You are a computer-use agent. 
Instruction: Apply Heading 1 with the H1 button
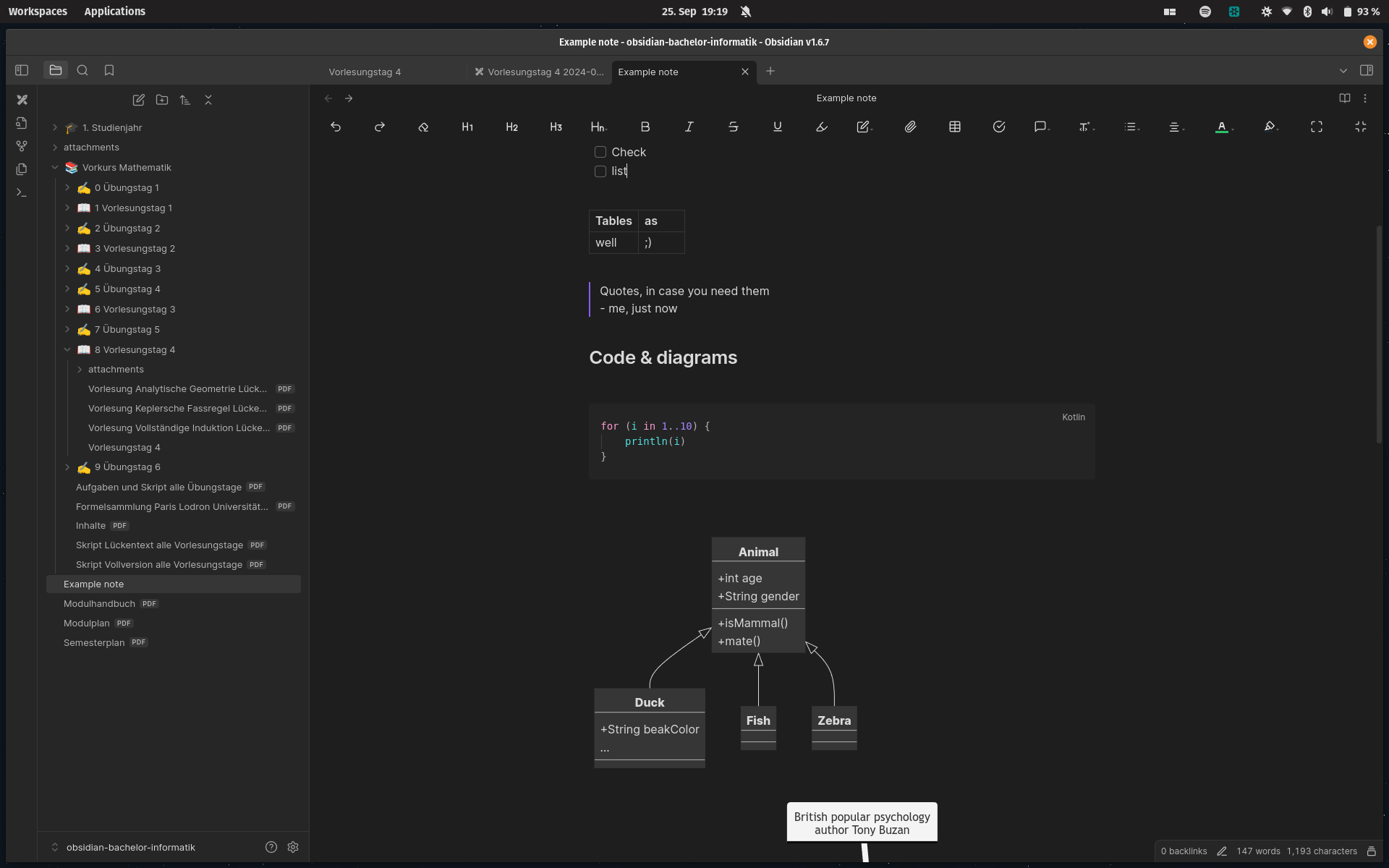click(468, 127)
